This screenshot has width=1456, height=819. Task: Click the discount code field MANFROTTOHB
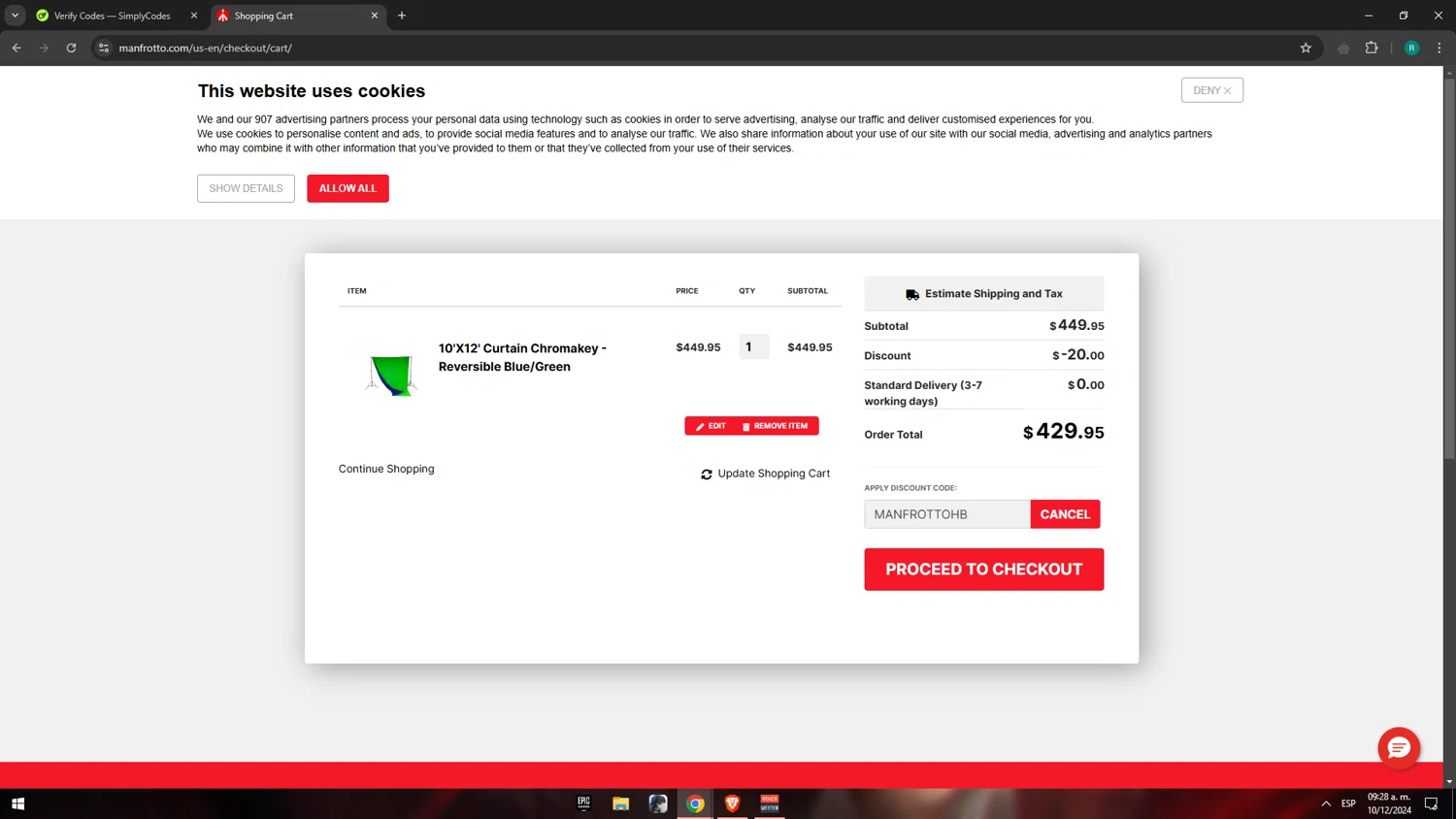tap(946, 514)
